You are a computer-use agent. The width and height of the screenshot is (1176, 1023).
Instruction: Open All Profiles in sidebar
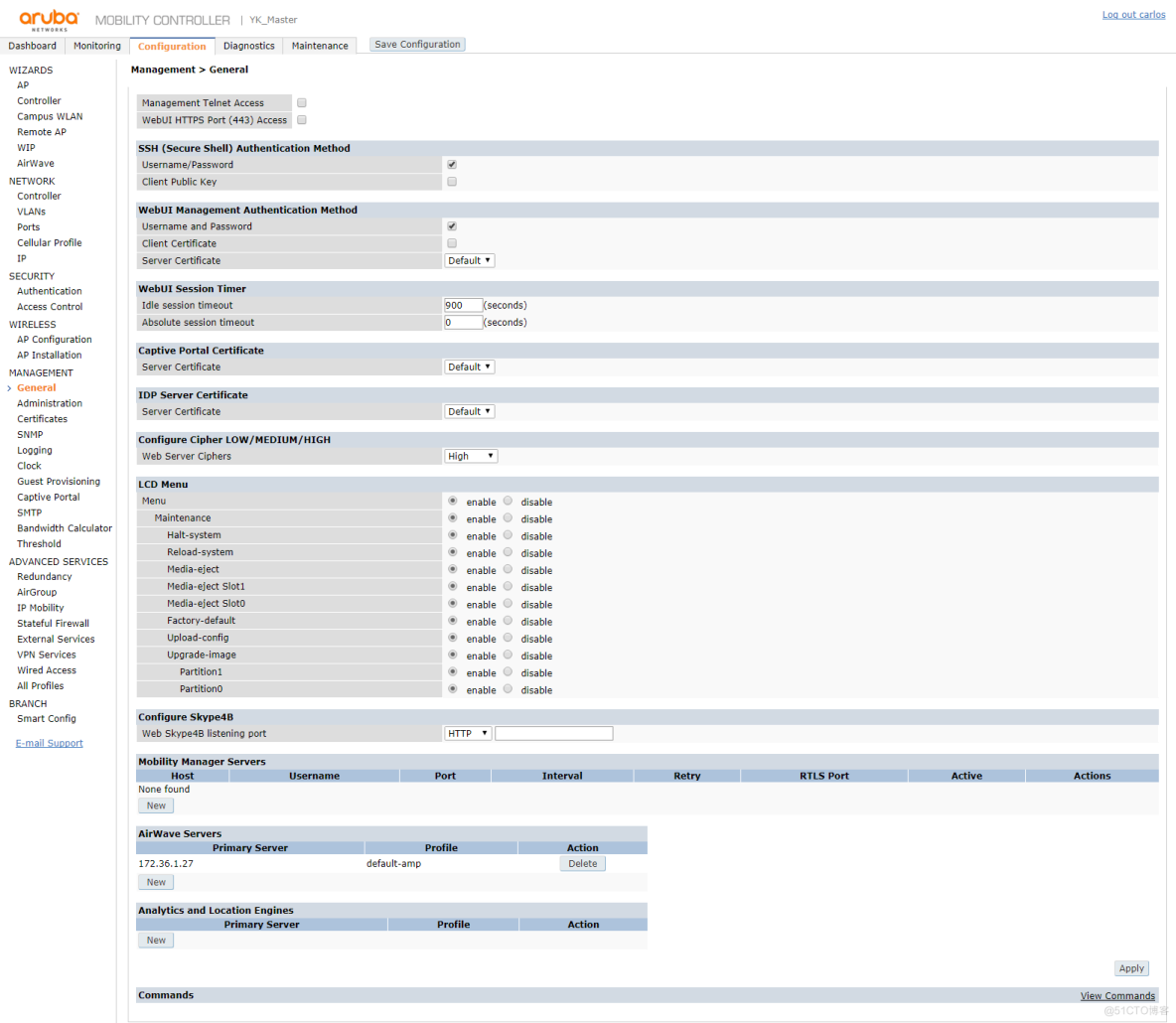point(41,686)
